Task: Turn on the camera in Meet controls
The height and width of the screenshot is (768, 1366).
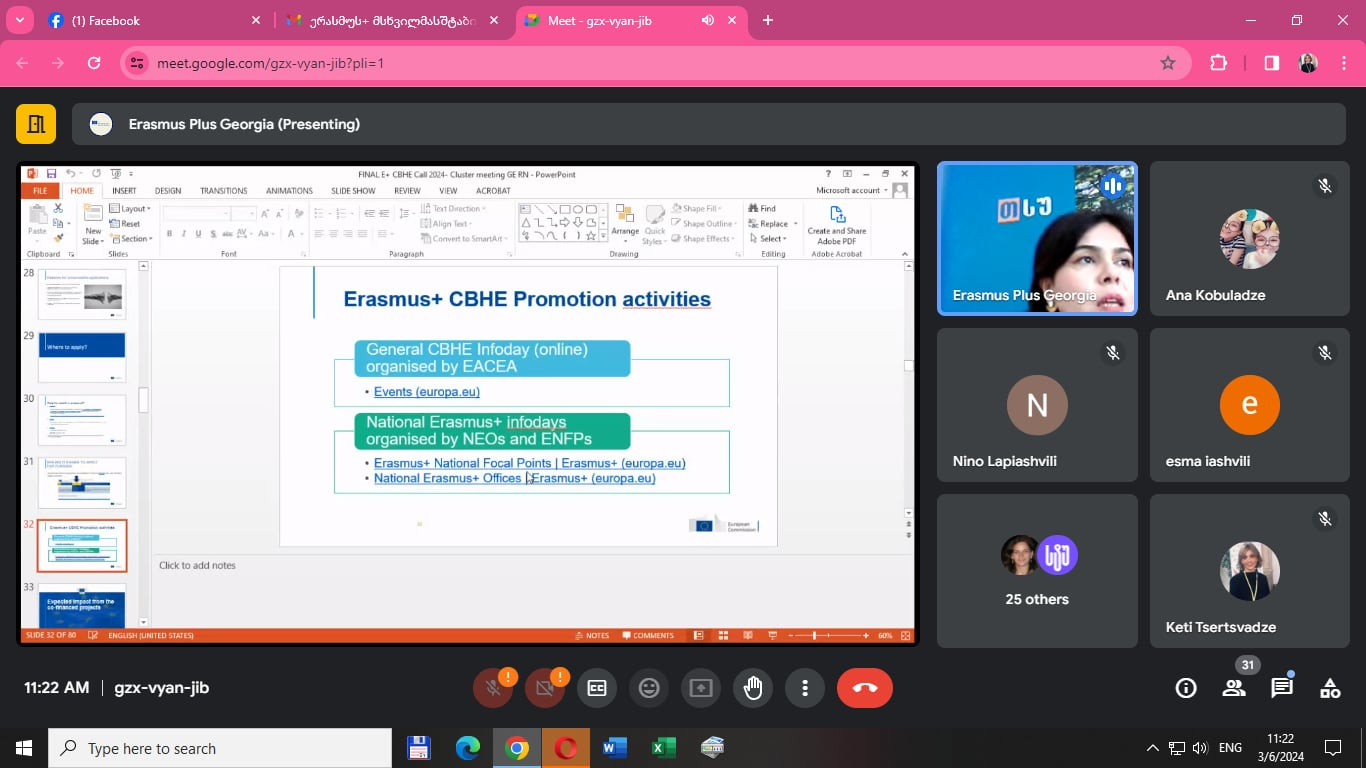Action: pos(545,688)
